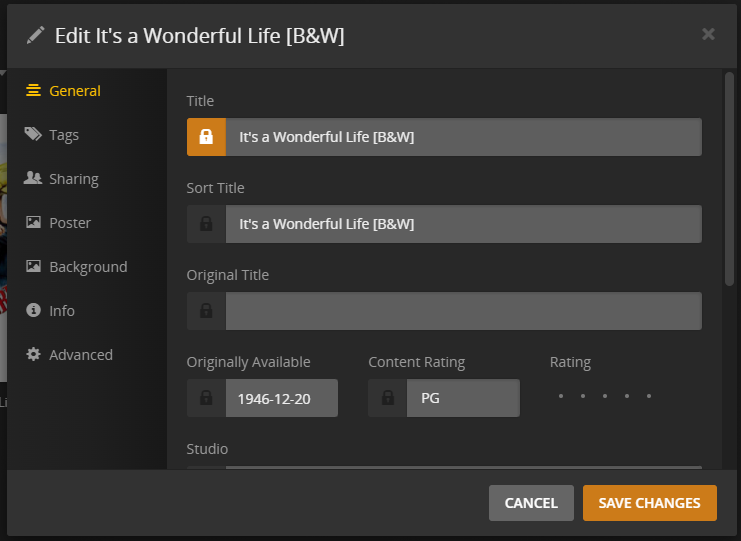Viewport: 741px width, 541px height.
Task: Click the Advanced gear icon
Action: click(33, 354)
